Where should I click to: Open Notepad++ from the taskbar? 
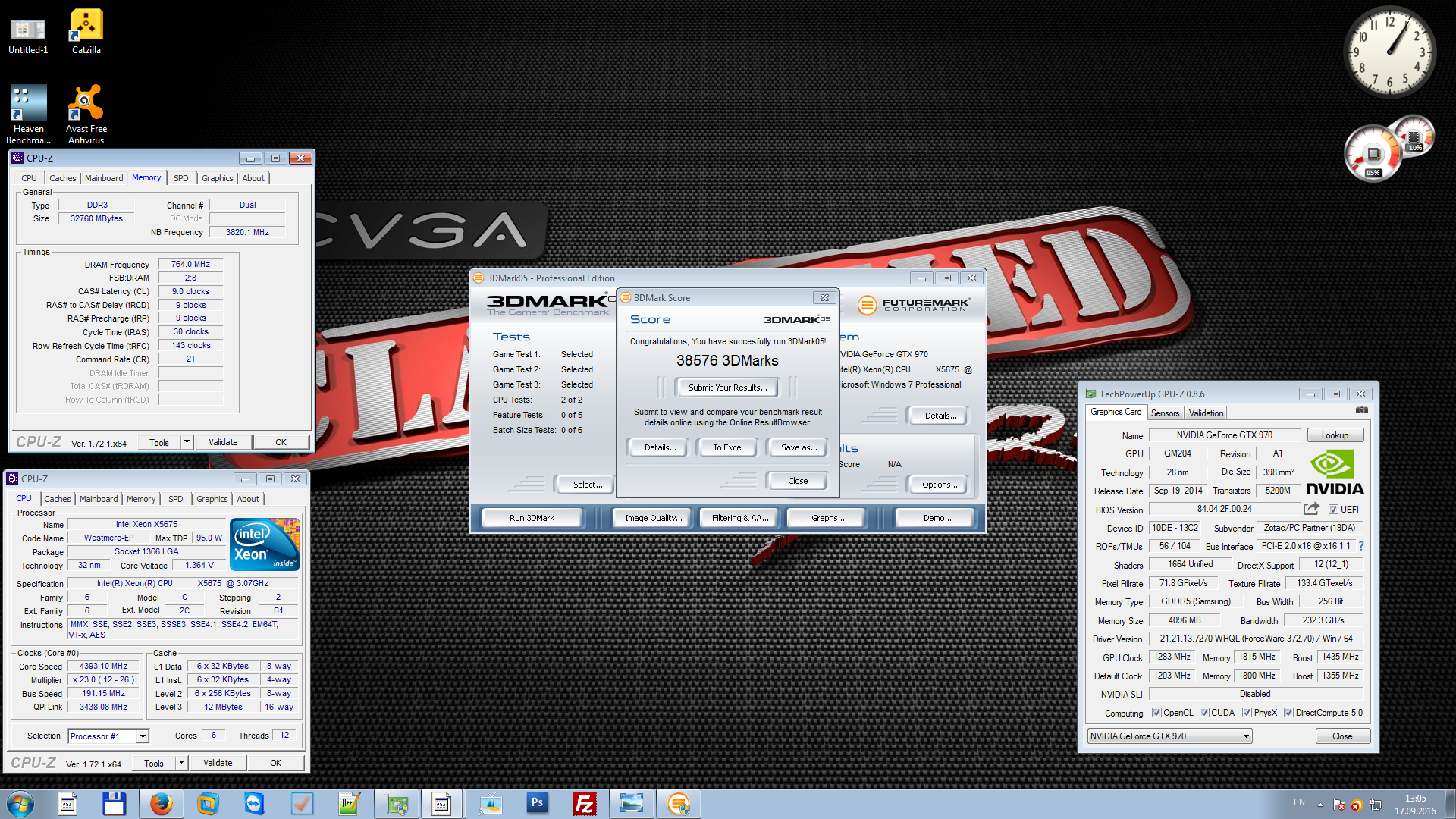point(349,804)
